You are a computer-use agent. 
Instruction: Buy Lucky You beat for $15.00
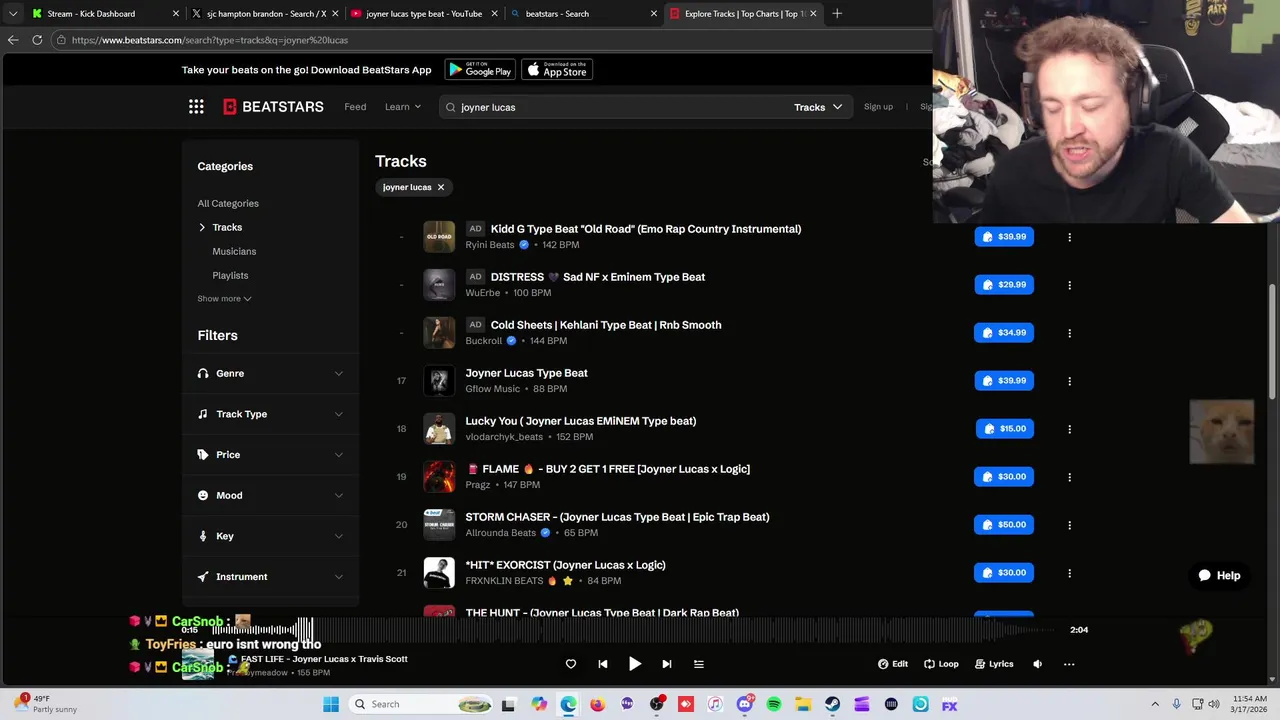click(x=1005, y=429)
